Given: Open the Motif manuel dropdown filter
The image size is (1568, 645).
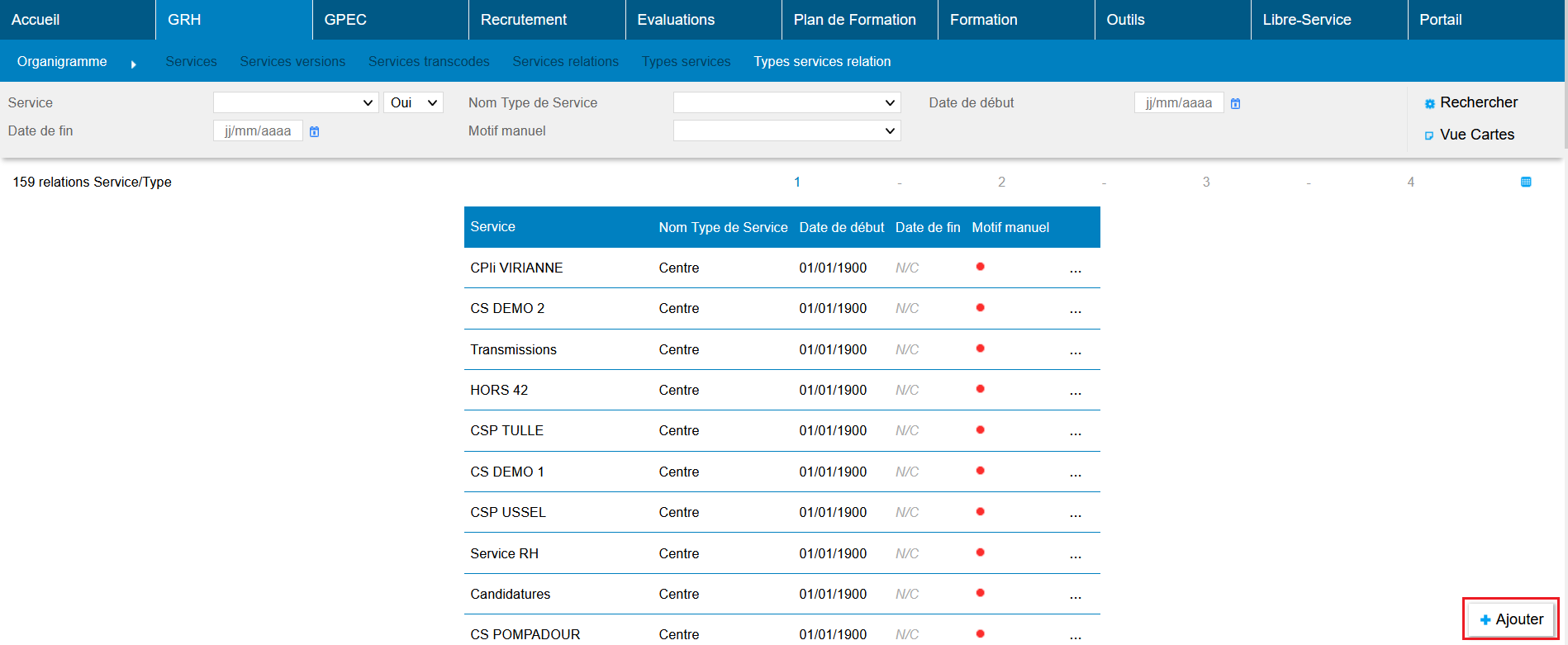Looking at the screenshot, I should point(786,130).
